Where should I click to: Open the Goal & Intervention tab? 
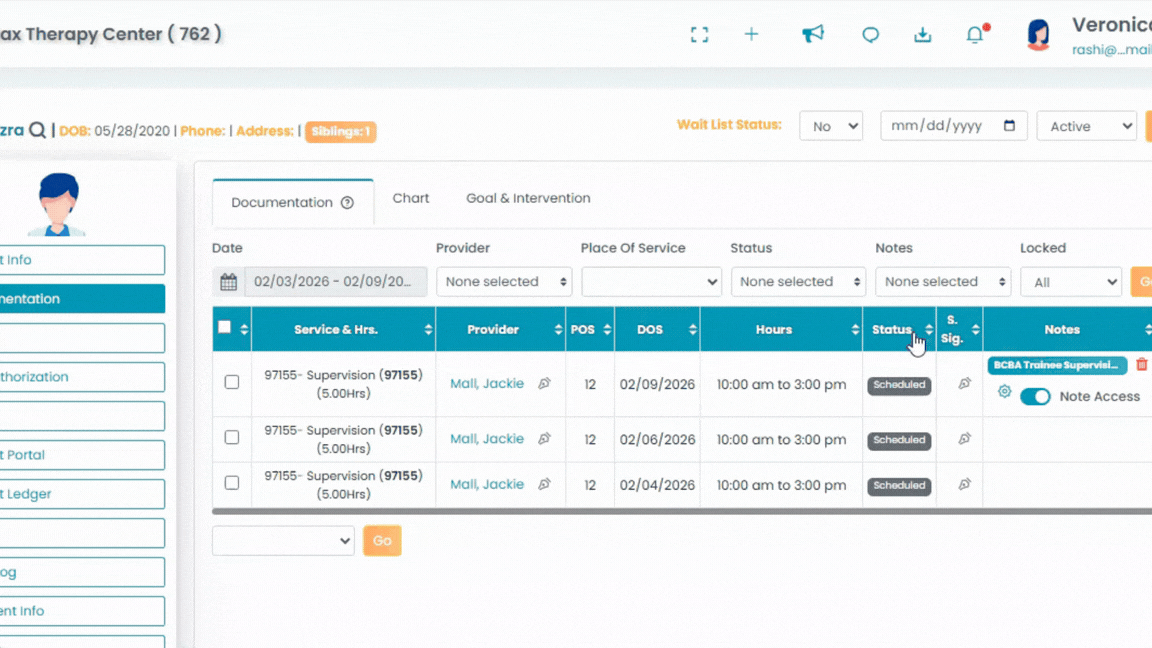coord(528,198)
